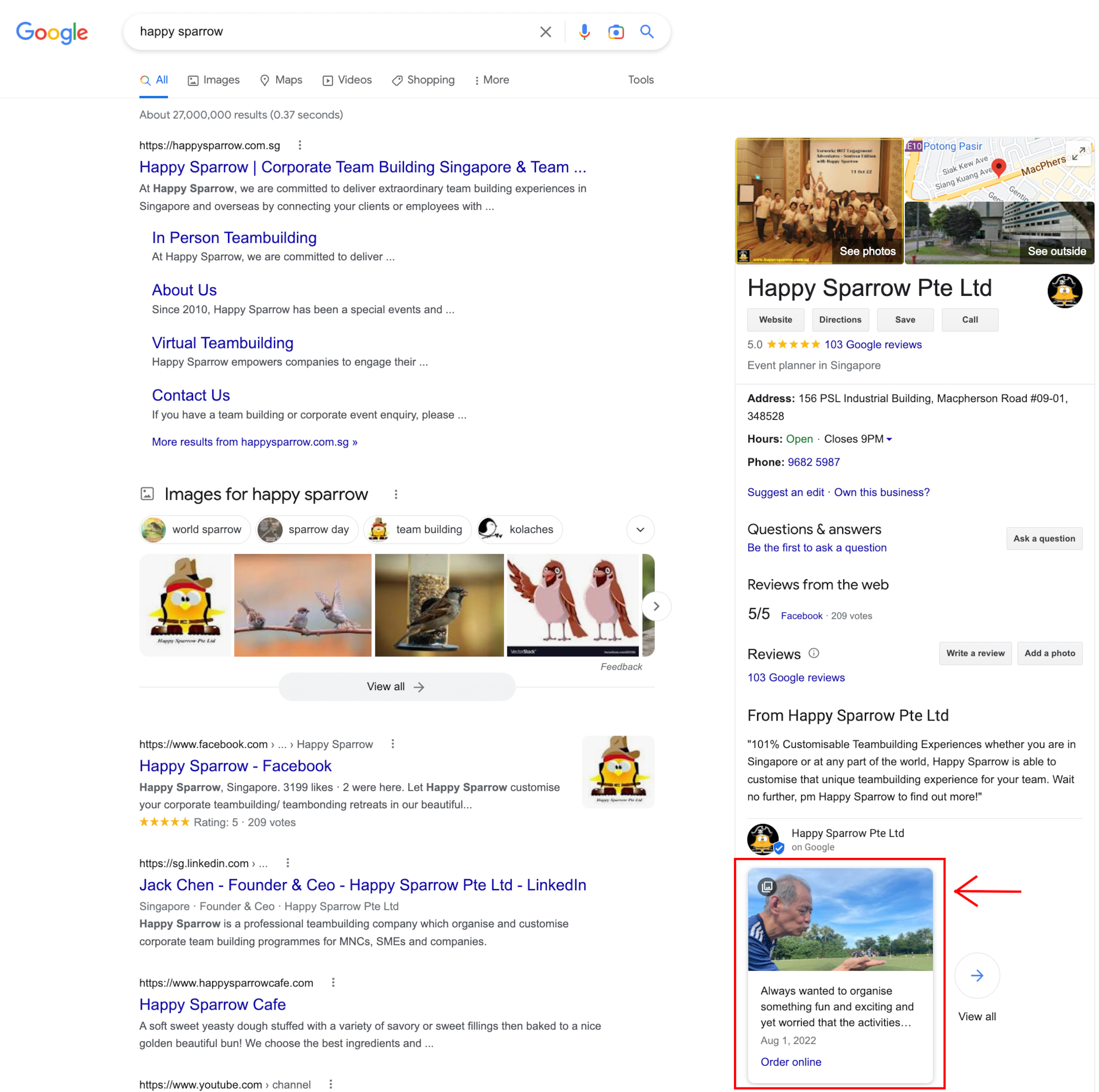Open the Happy Sparrow mascot image thumbnail
The image size is (1099, 1092).
tap(186, 605)
